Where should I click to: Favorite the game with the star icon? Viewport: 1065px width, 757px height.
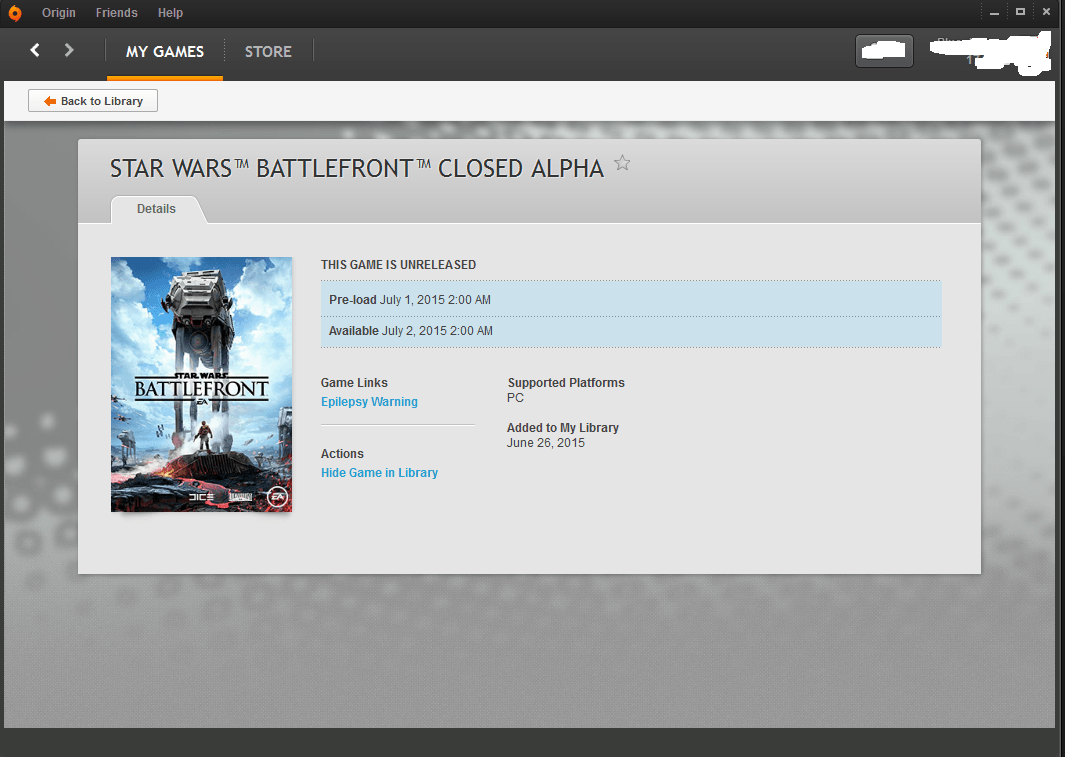(x=622, y=163)
